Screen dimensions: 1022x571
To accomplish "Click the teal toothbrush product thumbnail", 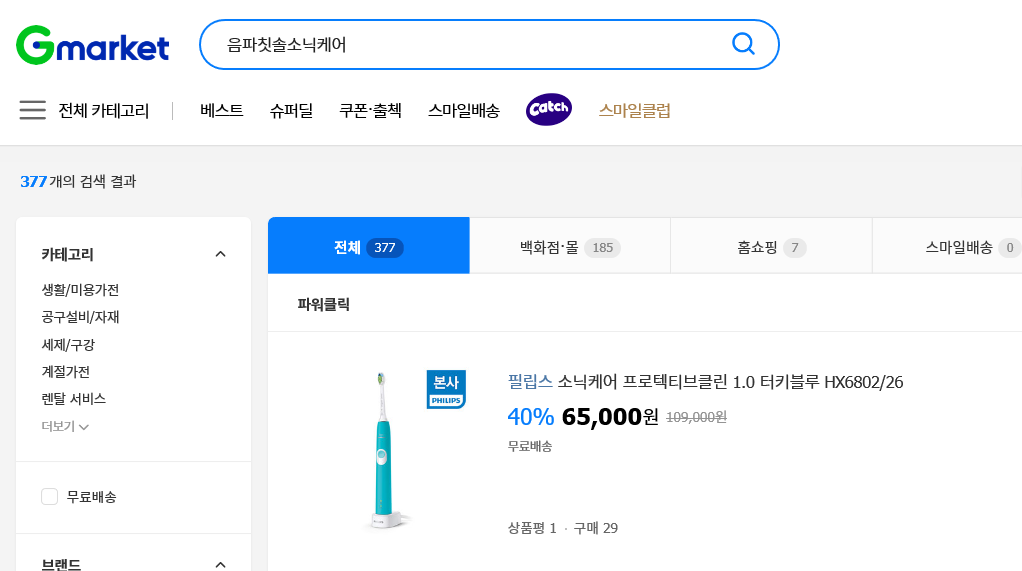I will [382, 450].
